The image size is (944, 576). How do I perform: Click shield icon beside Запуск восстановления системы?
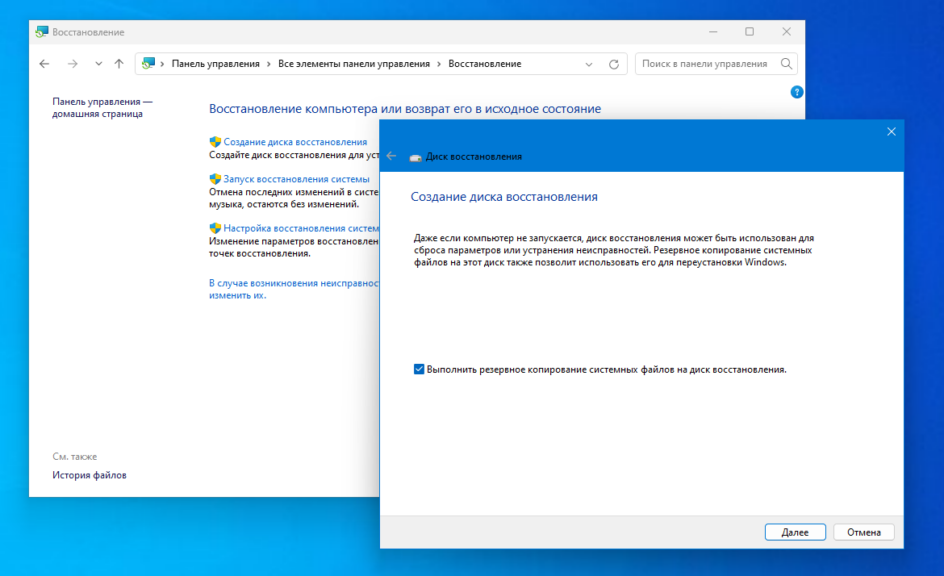[x=215, y=179]
